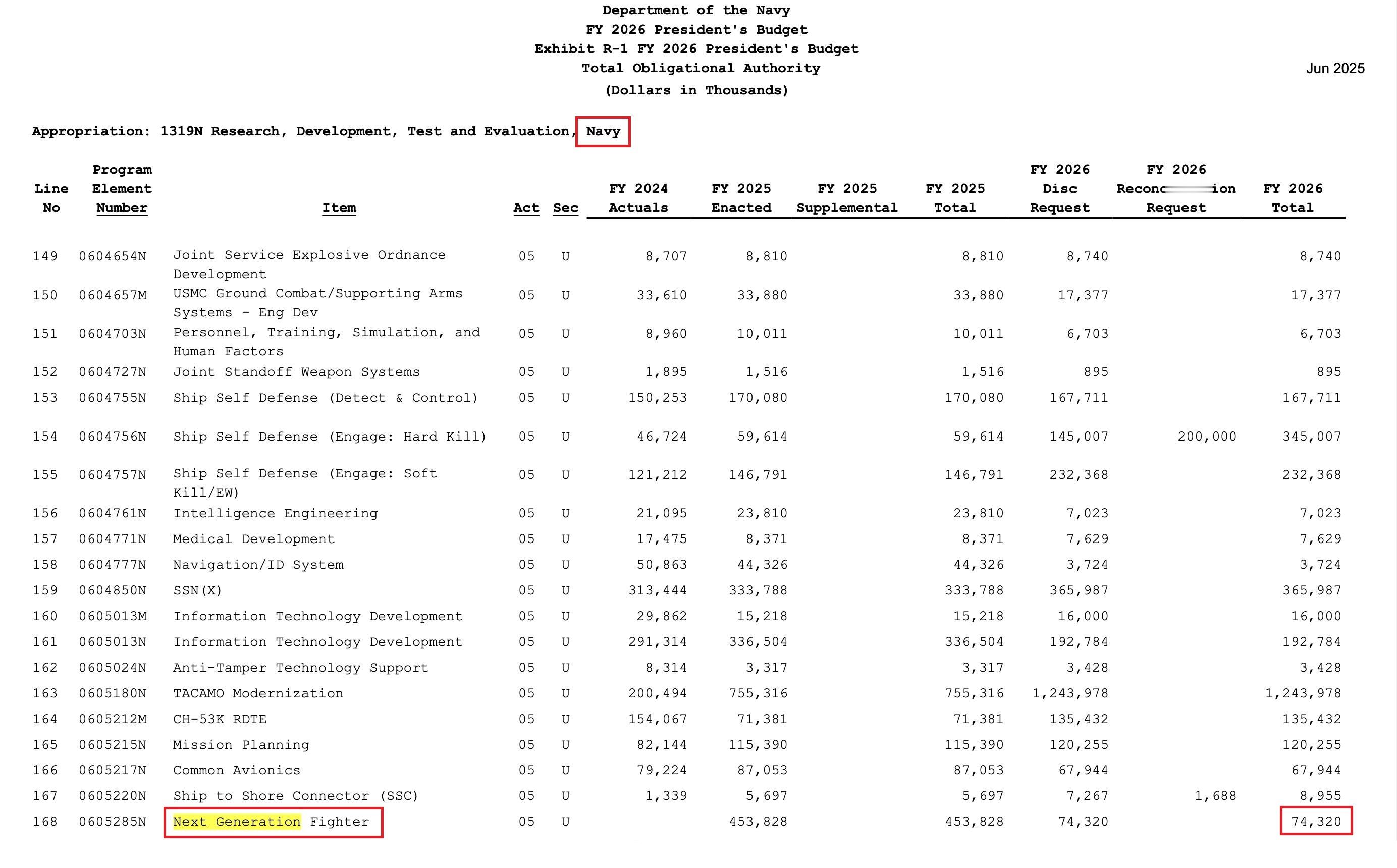Click line 161 'Information Technology Development' item

(318, 642)
